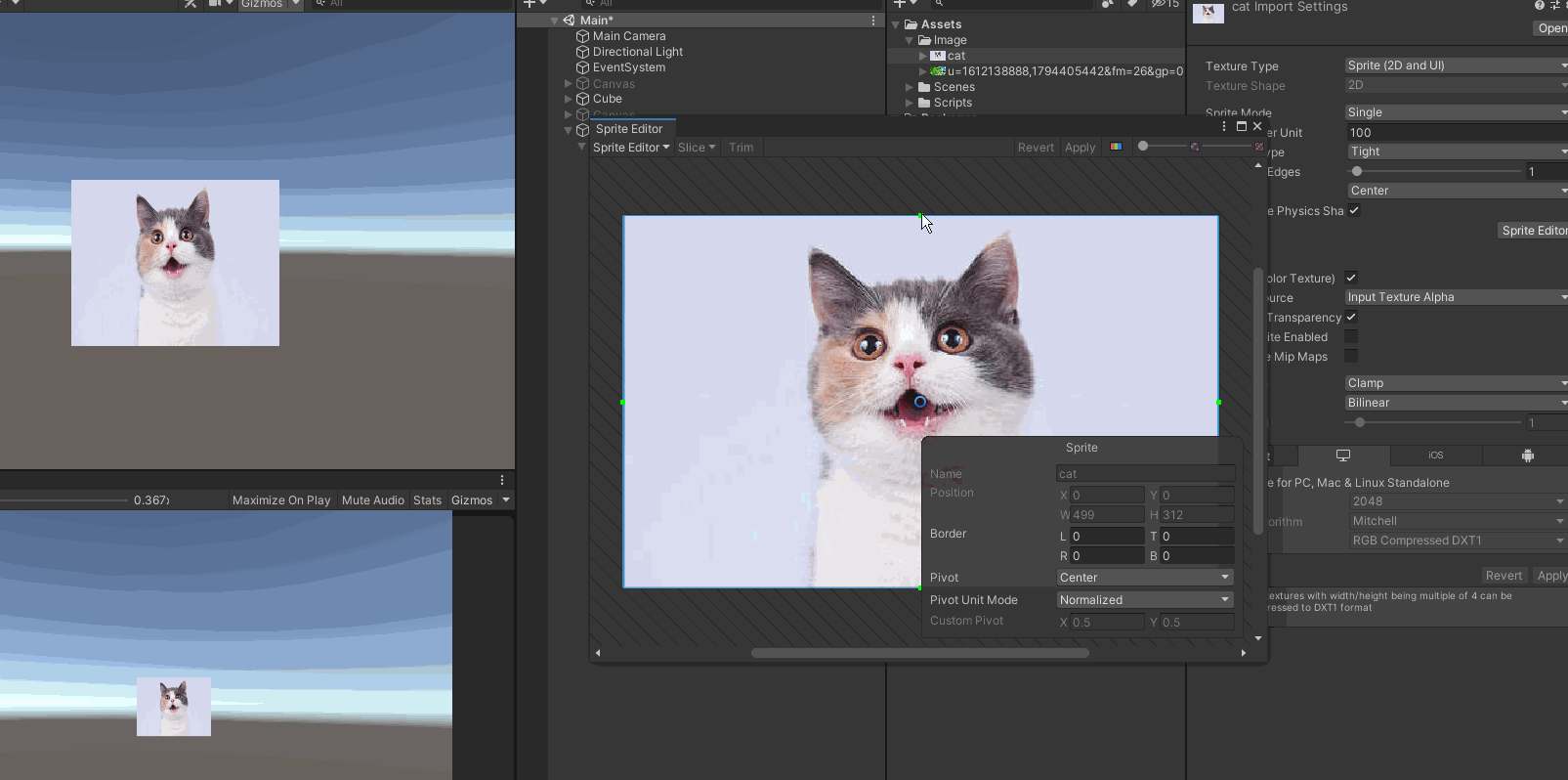Toggle sRGB Color Texture checkbox
Image resolution: width=1568 pixels, height=780 pixels.
(x=1351, y=278)
